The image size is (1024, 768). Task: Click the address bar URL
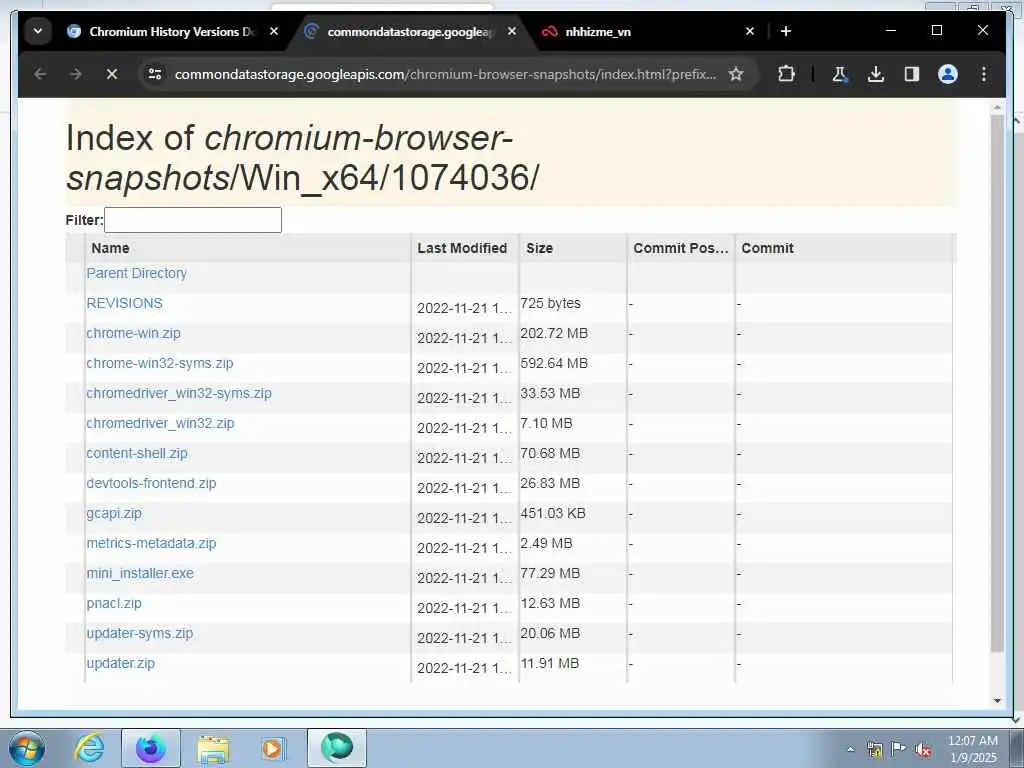[x=445, y=74]
